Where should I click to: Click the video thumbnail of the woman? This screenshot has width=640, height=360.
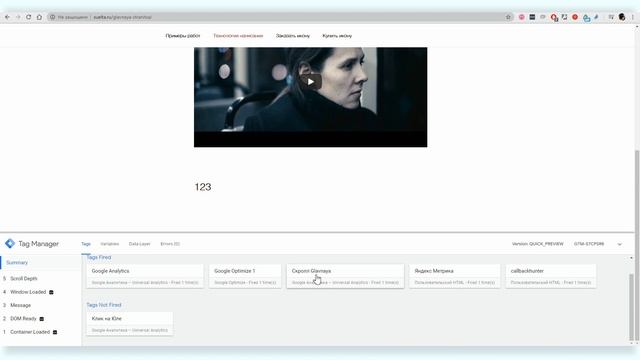pyautogui.click(x=311, y=97)
